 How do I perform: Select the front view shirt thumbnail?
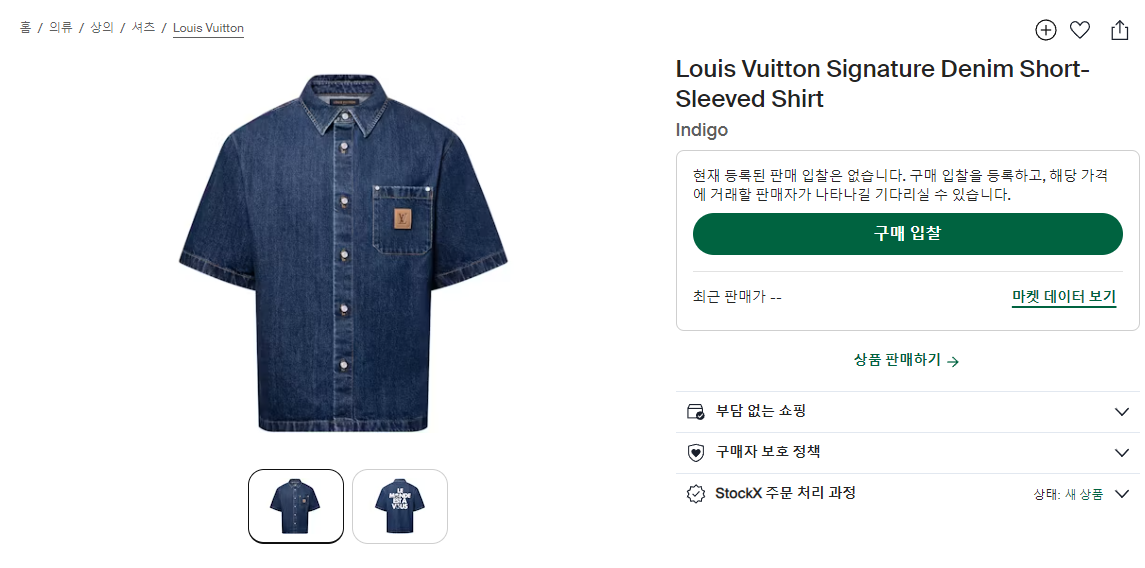(296, 506)
